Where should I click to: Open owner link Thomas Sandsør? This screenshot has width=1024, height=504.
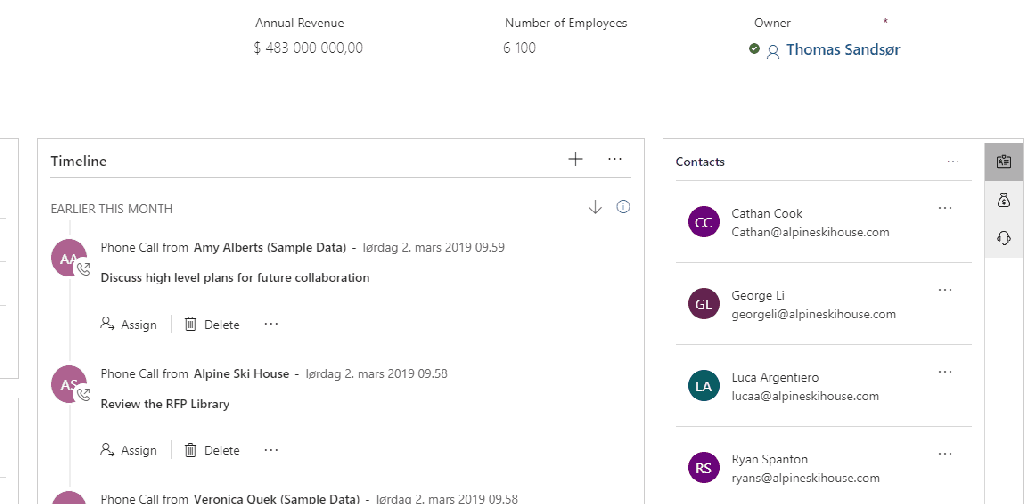(842, 49)
